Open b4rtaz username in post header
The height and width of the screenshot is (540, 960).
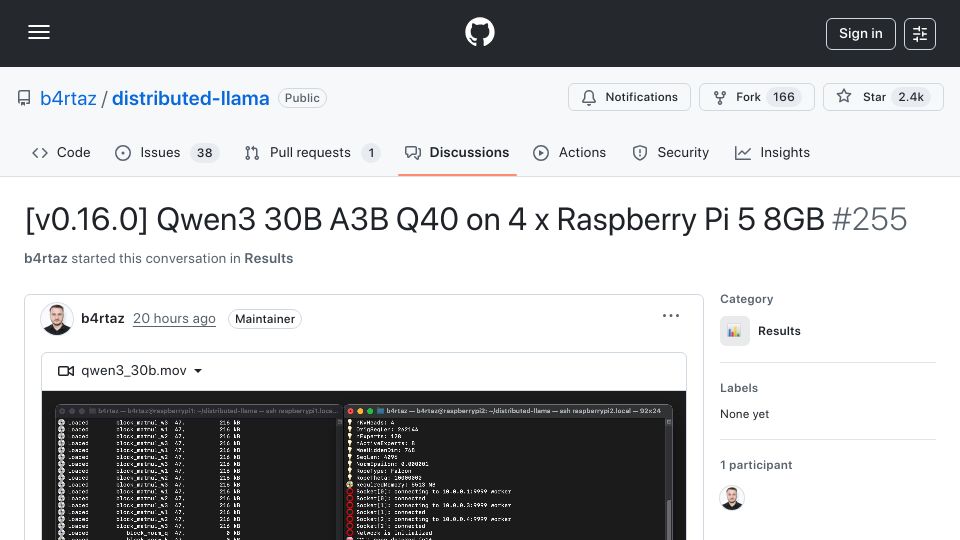(x=103, y=318)
